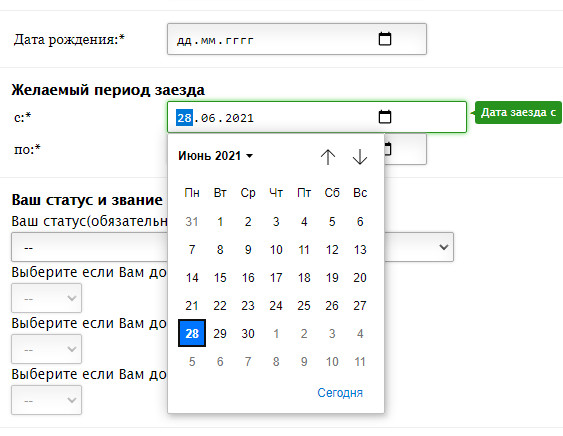Pick June 26 in calendar grid
The width and height of the screenshot is (563, 436).
(x=332, y=305)
